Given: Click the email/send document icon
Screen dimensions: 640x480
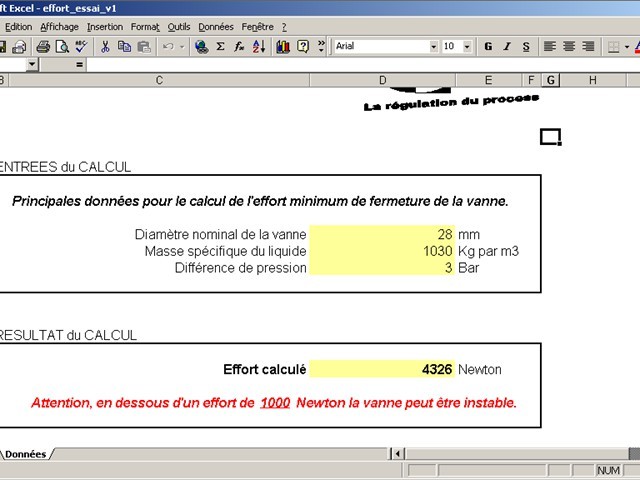Looking at the screenshot, I should [18, 47].
